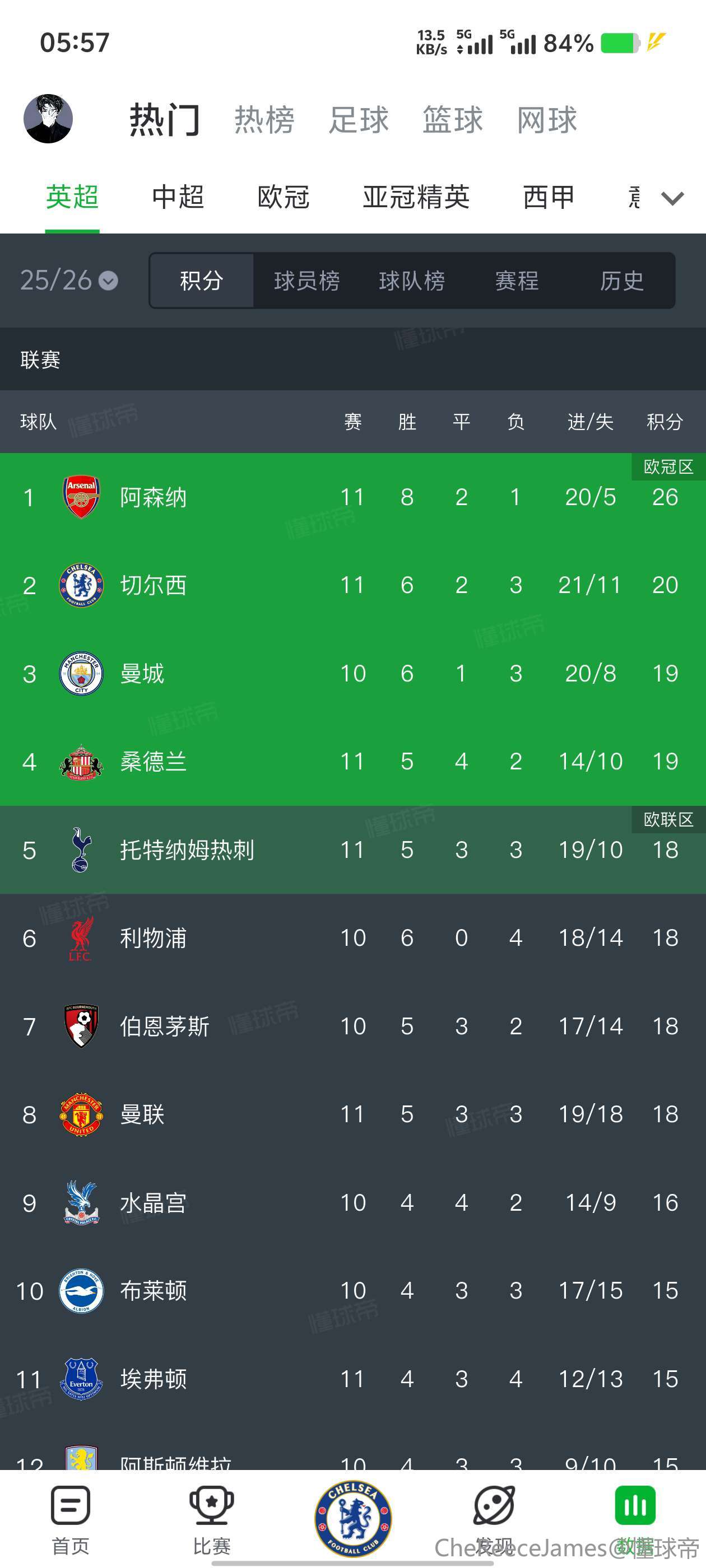
Task: Tap the Liverpool club crest
Action: point(81,938)
